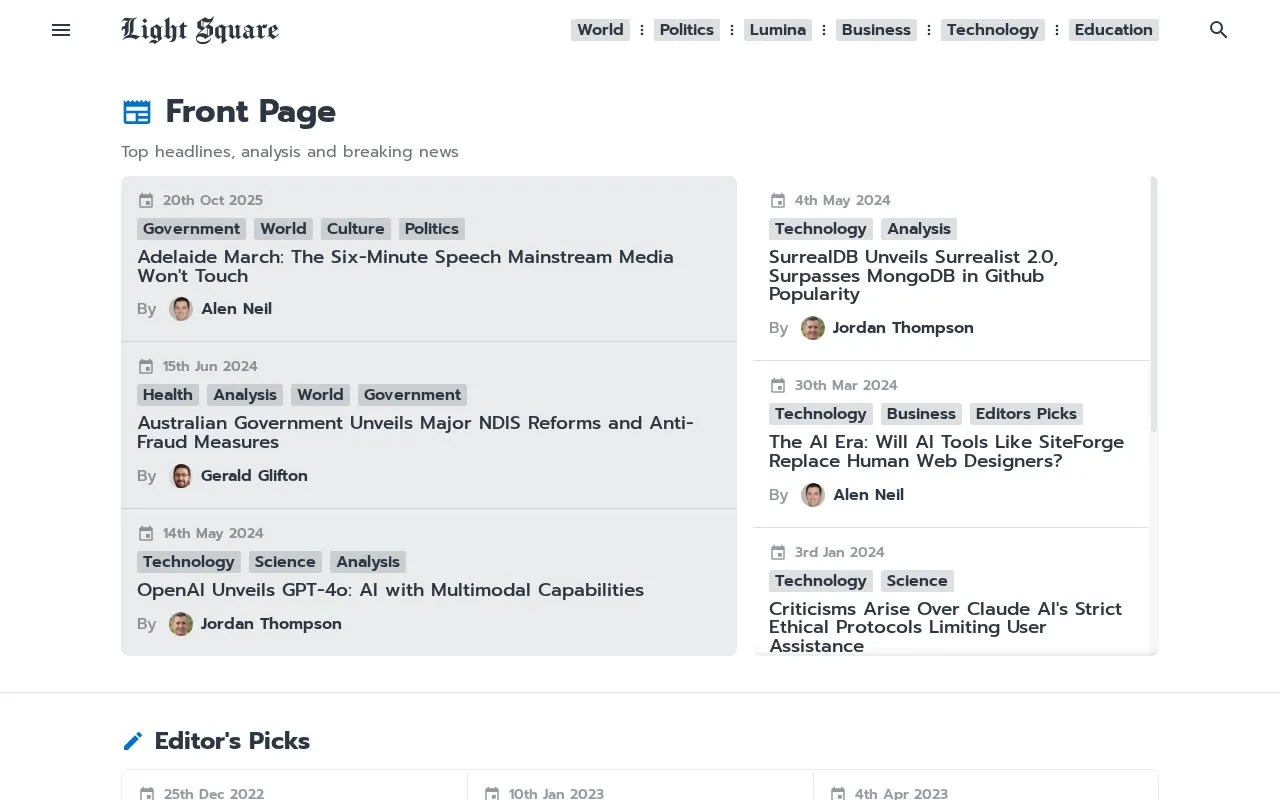This screenshot has width=1280, height=800.
Task: Click Health tag on NDIS article
Action: coord(168,395)
